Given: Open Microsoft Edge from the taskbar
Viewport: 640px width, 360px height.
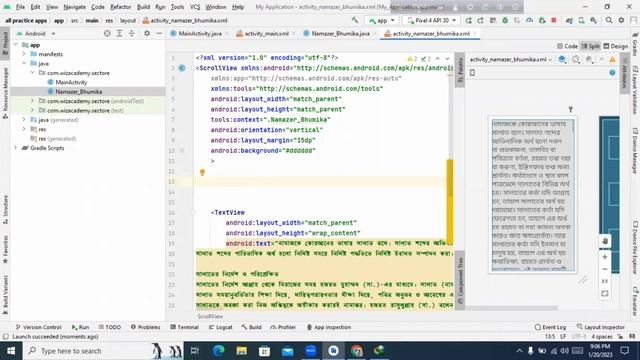Looking at the screenshot, I should [218, 351].
